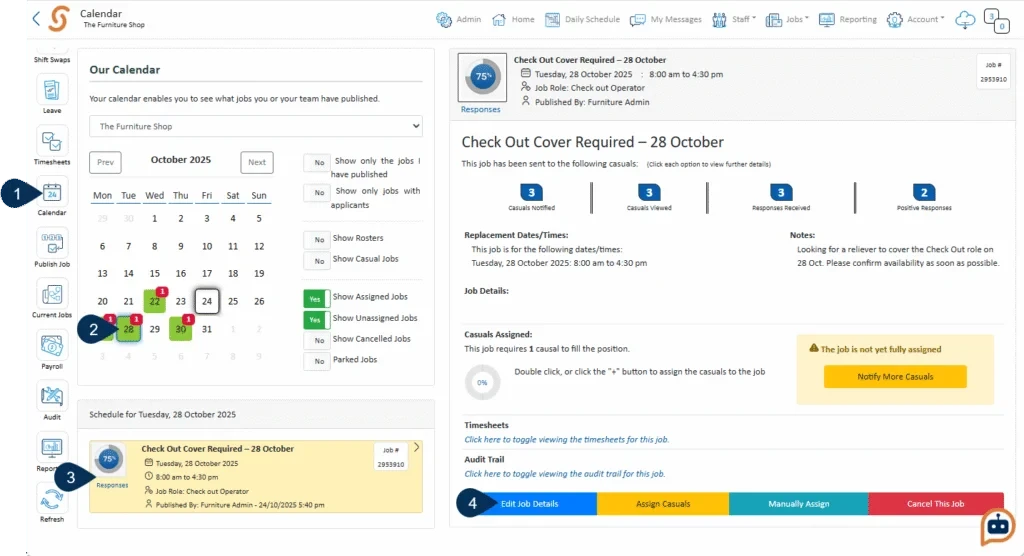This screenshot has height=556, width=1024.
Task: Select October 31 on the calendar
Action: [x=207, y=329]
